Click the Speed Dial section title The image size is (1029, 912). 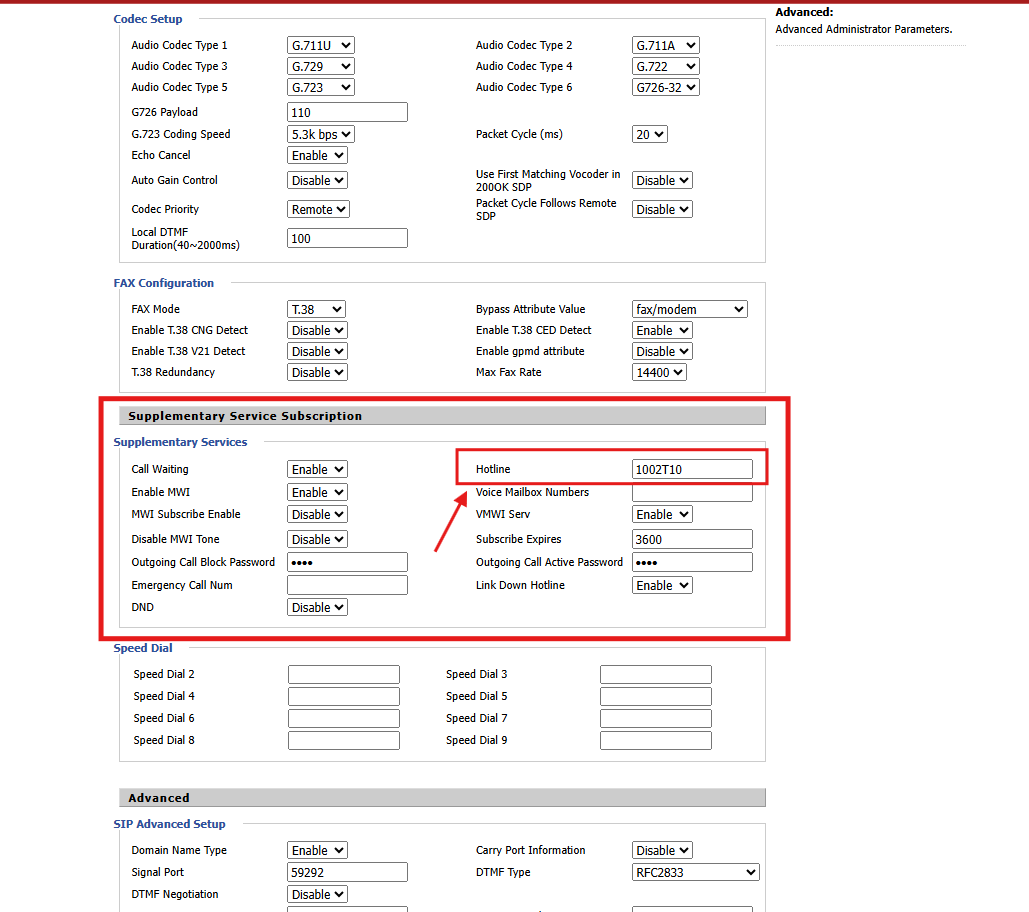143,648
